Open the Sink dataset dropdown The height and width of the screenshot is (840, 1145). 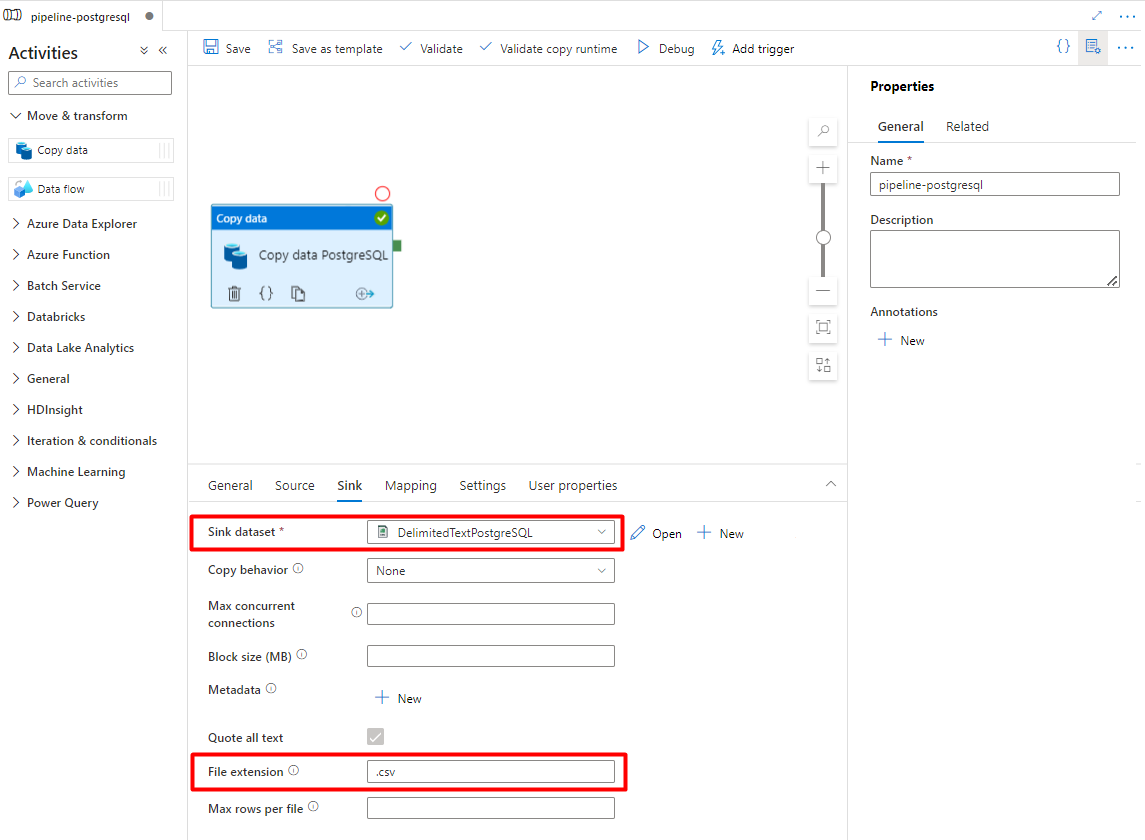(x=491, y=532)
